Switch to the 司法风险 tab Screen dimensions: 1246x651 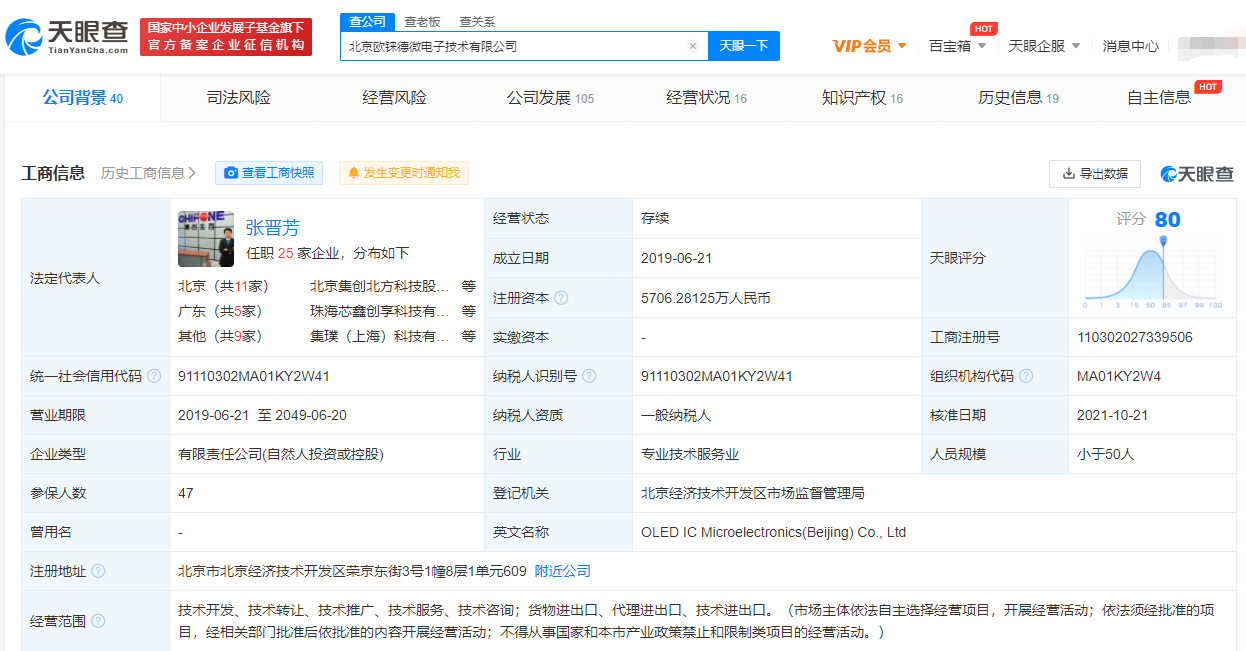pyautogui.click(x=239, y=98)
